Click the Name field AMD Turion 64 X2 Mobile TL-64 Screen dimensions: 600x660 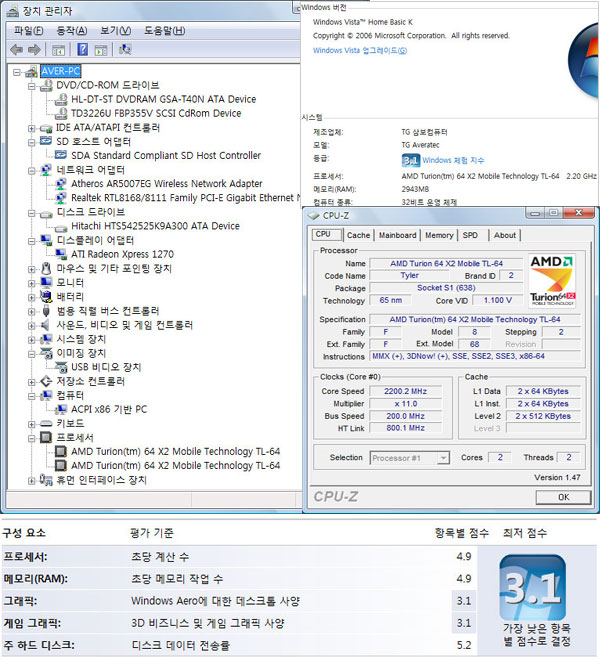tap(446, 264)
